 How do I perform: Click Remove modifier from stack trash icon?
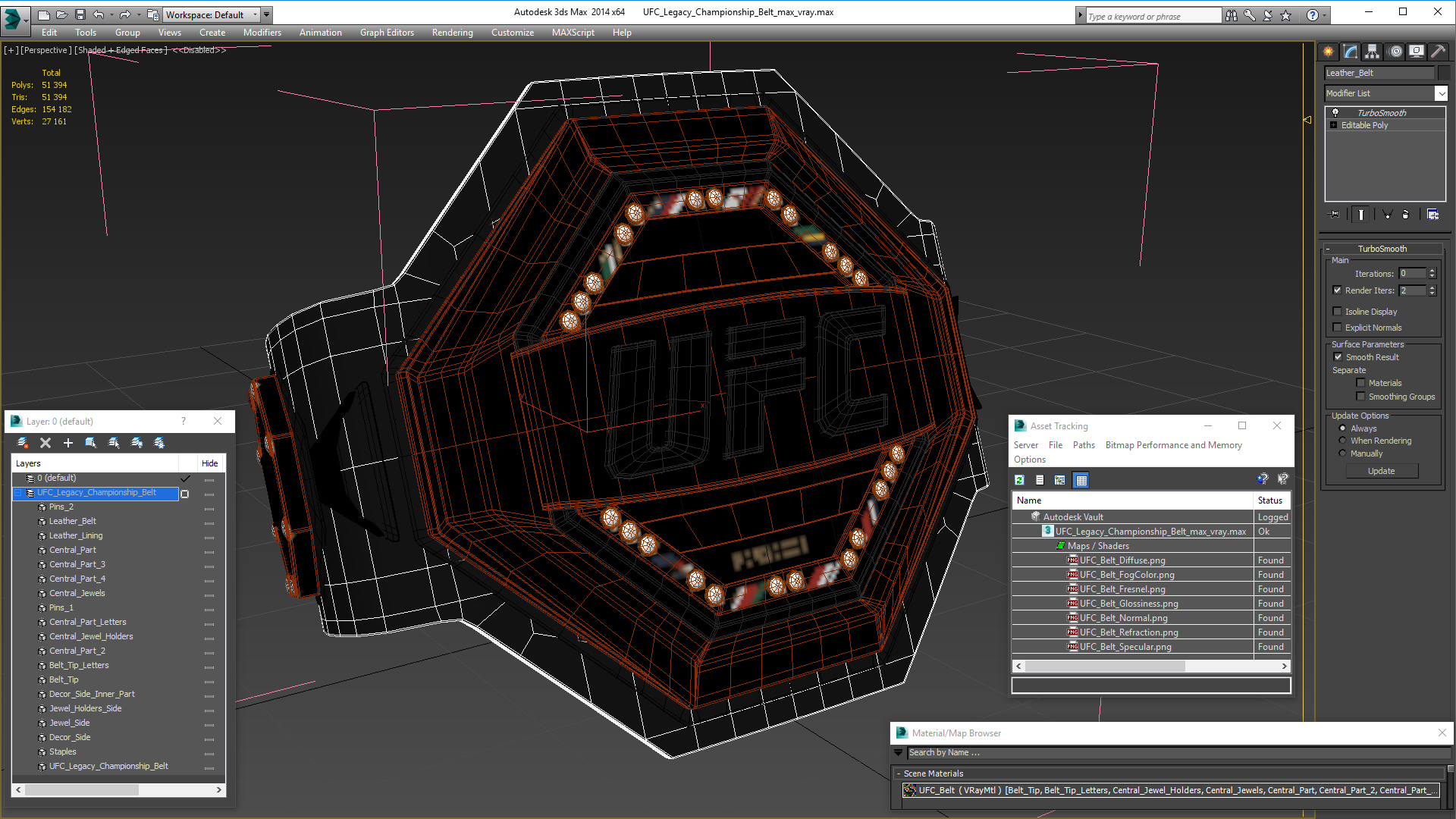point(1405,215)
